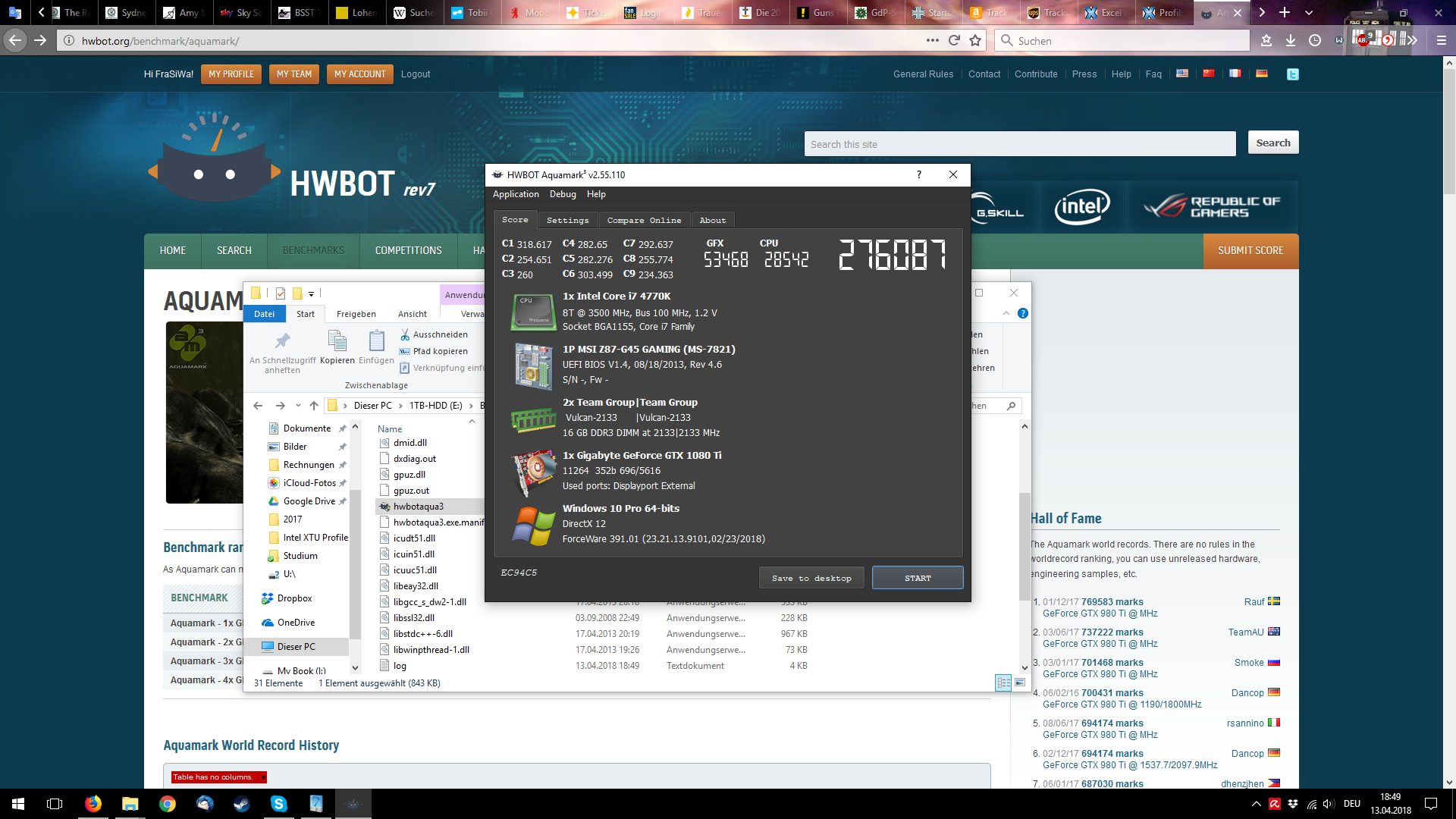Click Einfügen icon in Explorer ribbon
This screenshot has width=1456, height=819.
(376, 347)
